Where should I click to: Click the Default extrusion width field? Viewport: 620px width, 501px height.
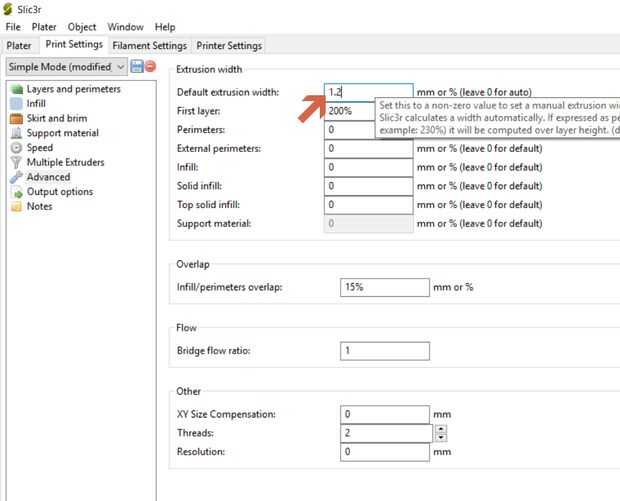coord(369,92)
